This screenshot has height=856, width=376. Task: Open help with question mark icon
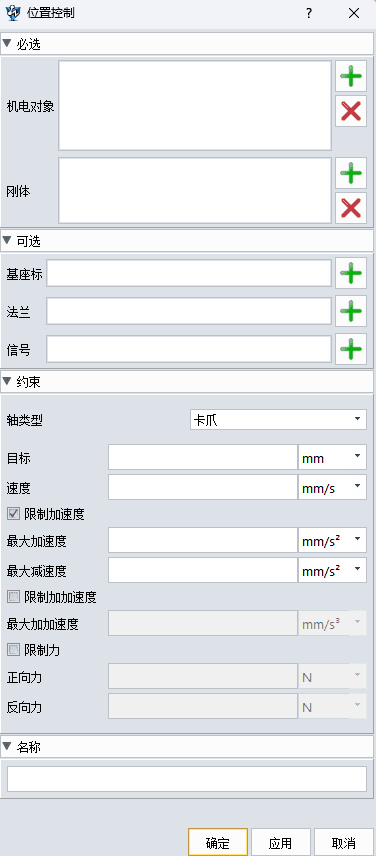pos(309,14)
